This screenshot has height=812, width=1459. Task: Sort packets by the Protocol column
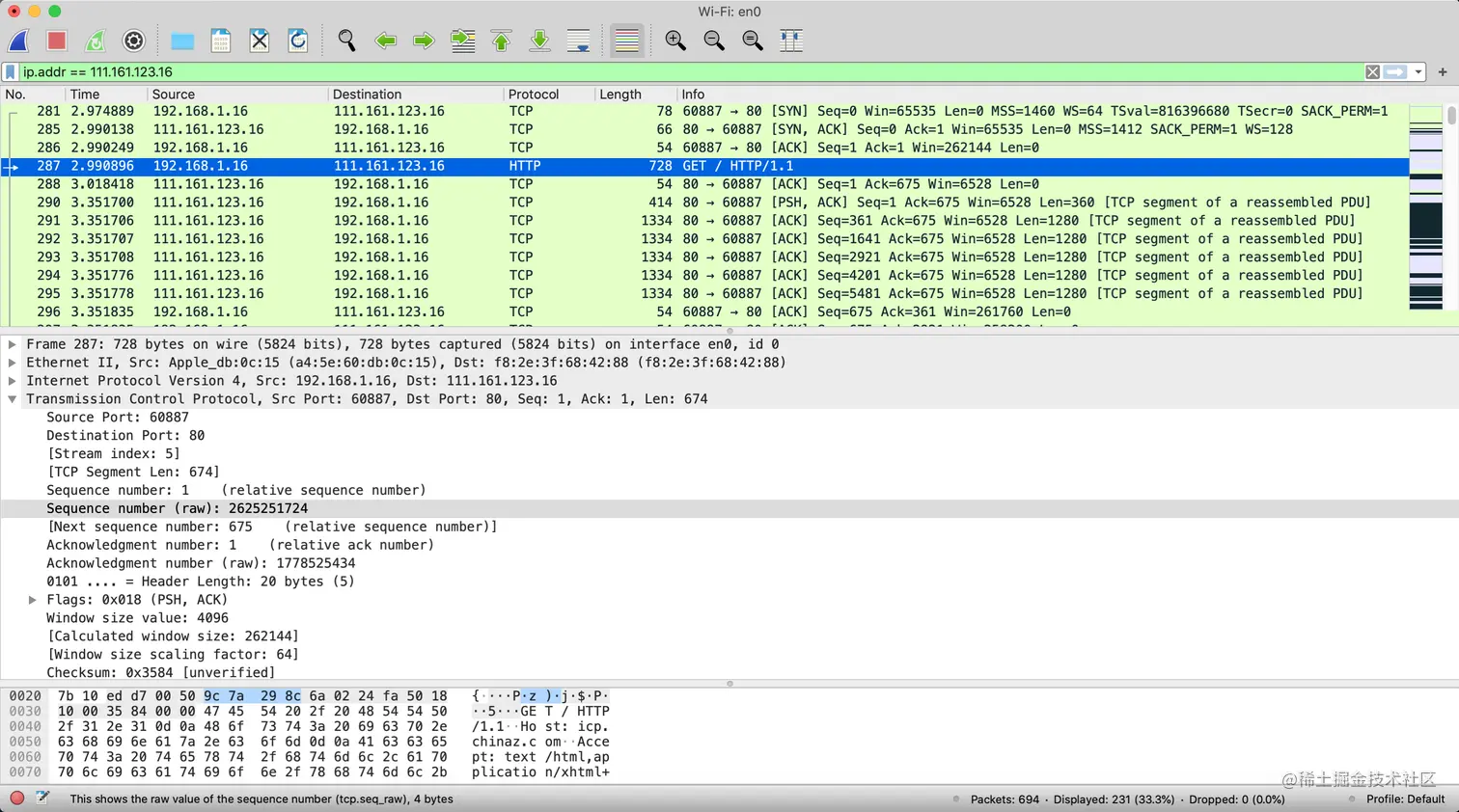click(x=548, y=95)
